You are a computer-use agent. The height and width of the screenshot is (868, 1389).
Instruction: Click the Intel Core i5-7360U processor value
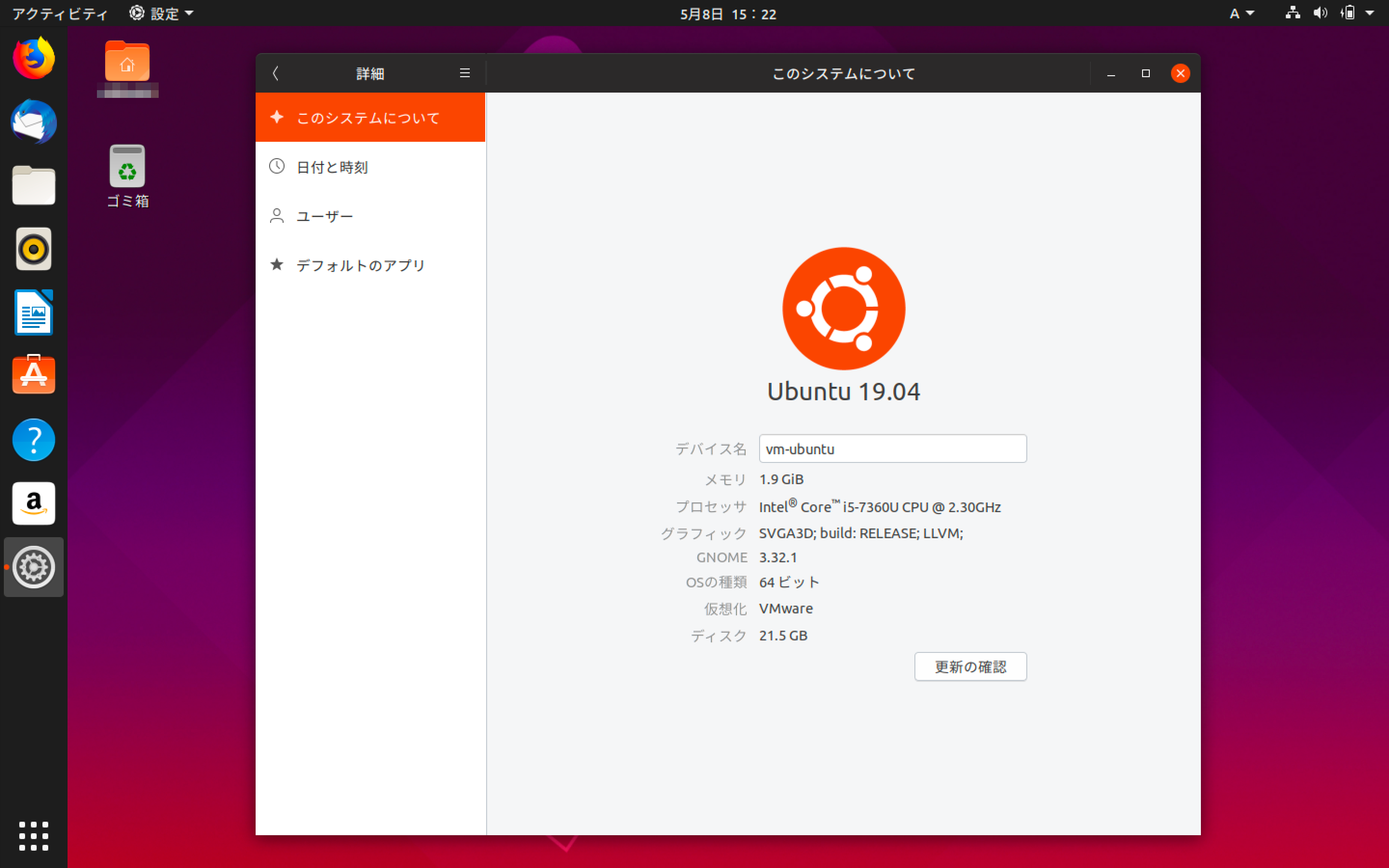pyautogui.click(x=880, y=506)
